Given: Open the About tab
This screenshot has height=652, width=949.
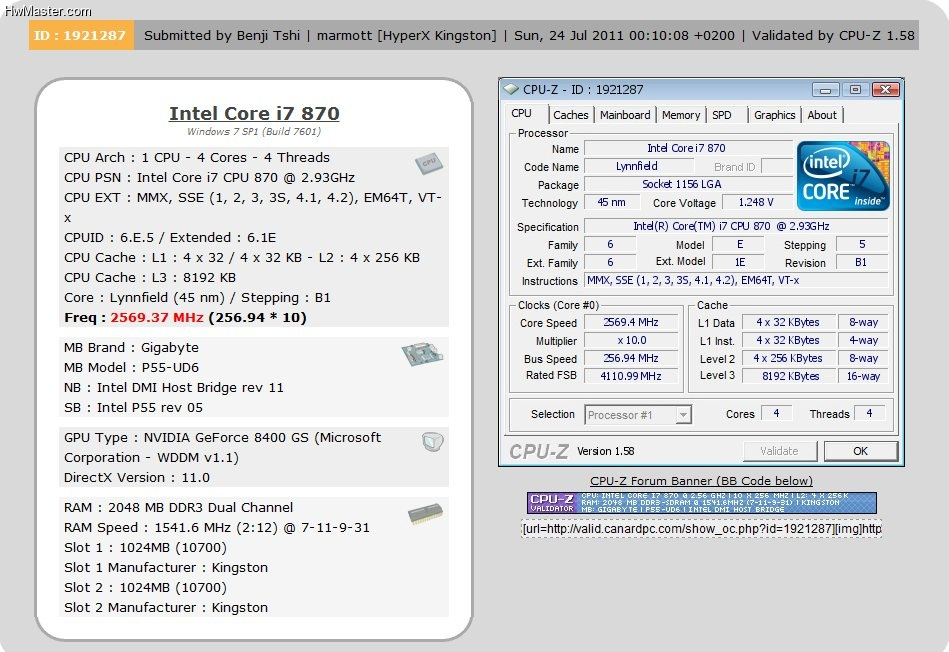Looking at the screenshot, I should [x=821, y=114].
